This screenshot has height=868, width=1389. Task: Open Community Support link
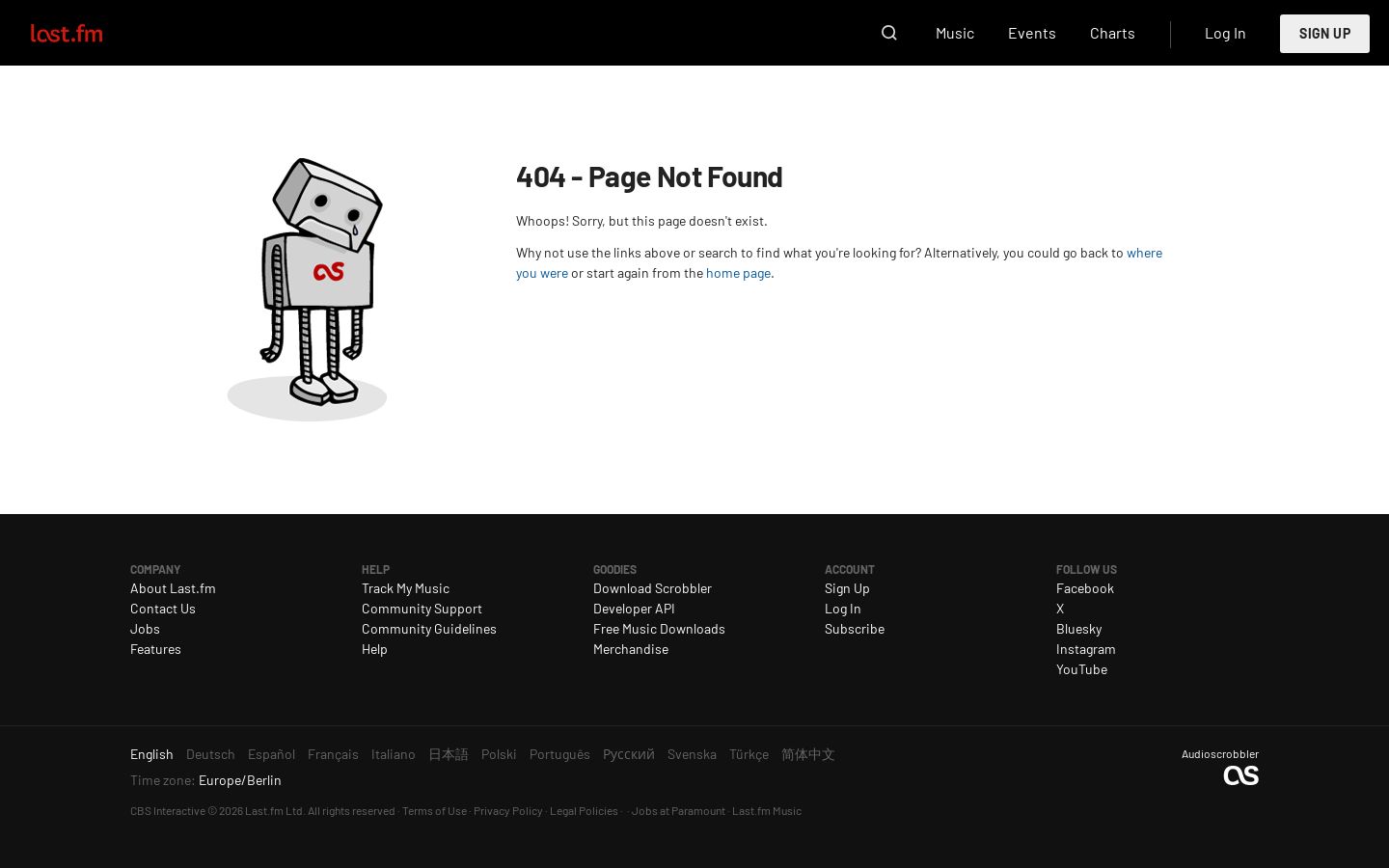(x=422, y=609)
